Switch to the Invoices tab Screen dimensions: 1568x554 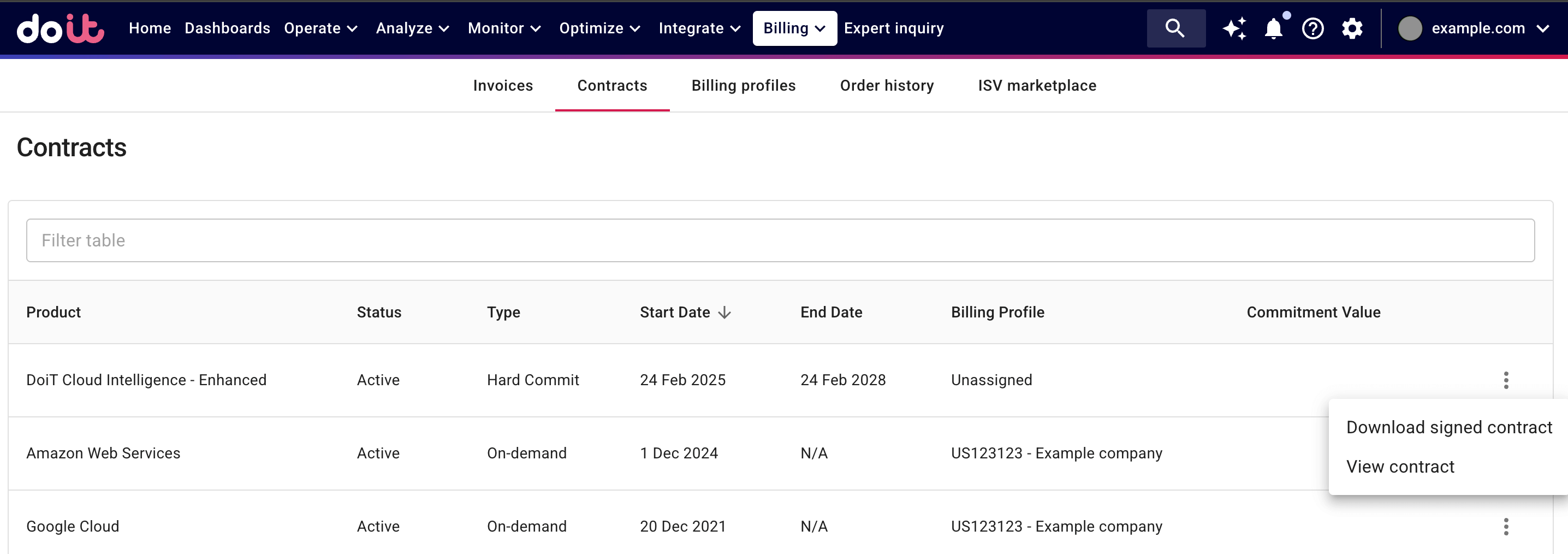tap(503, 85)
